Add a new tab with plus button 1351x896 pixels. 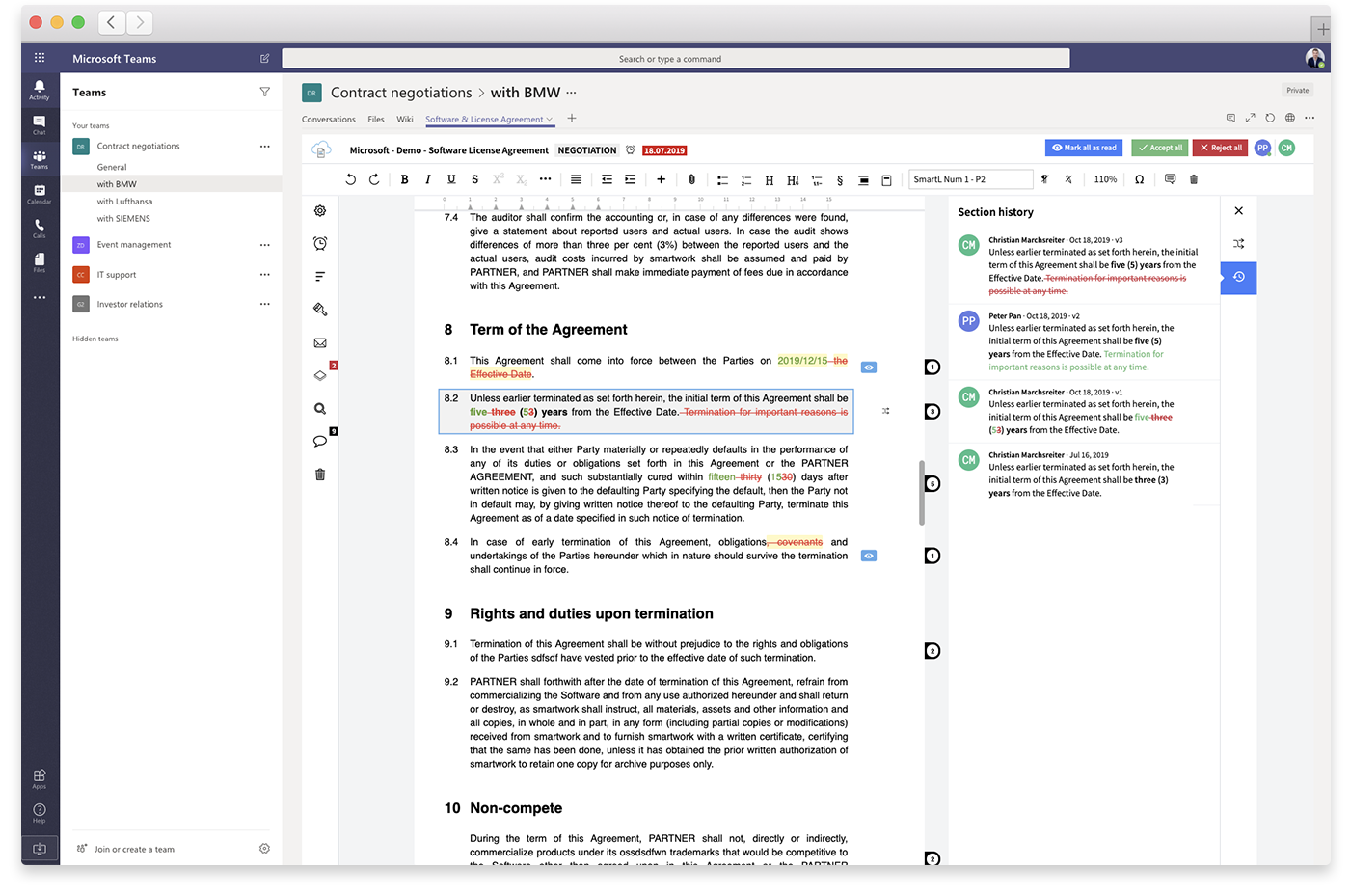pyautogui.click(x=572, y=119)
